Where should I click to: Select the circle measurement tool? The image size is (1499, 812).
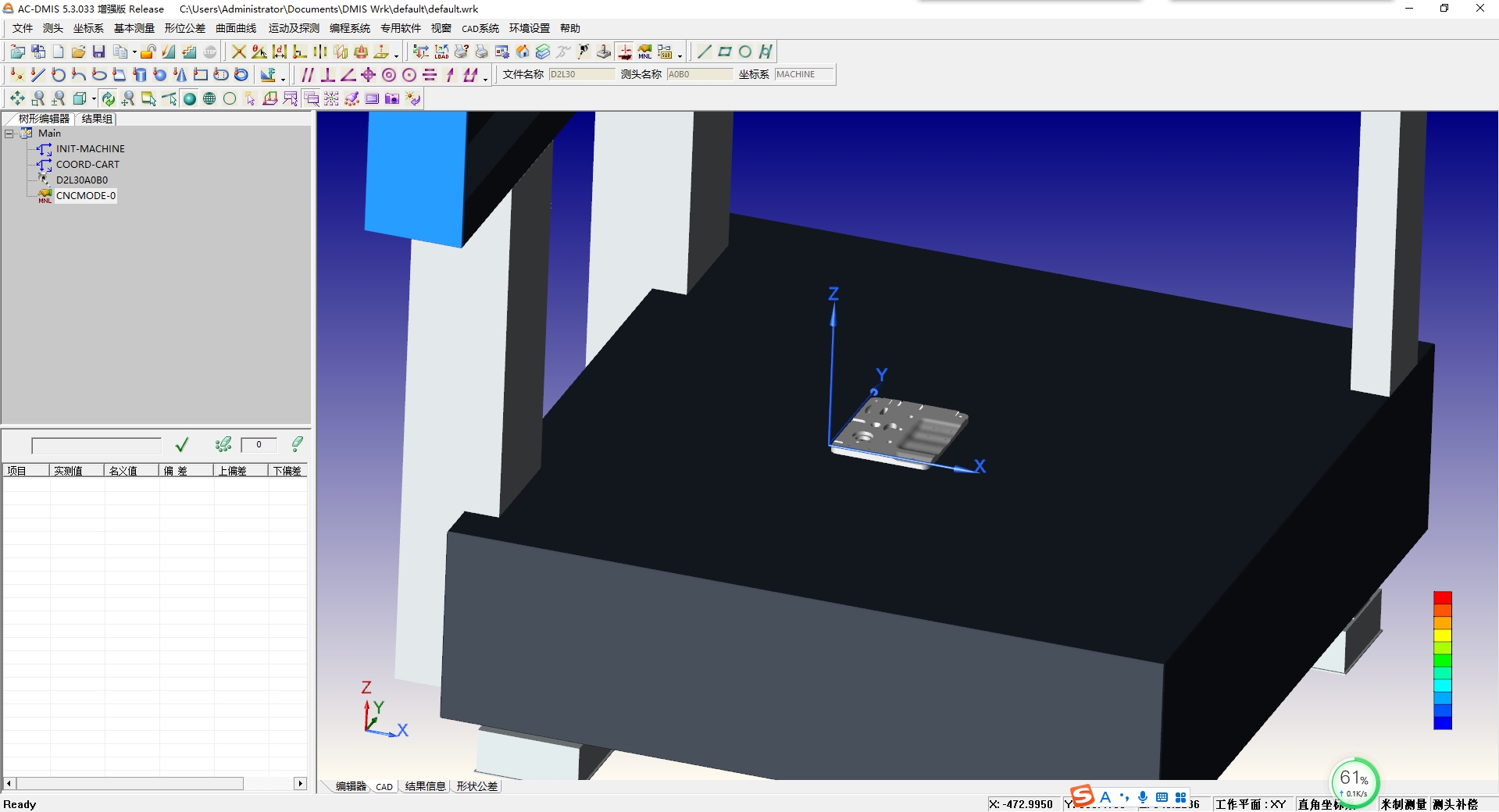[x=57, y=75]
